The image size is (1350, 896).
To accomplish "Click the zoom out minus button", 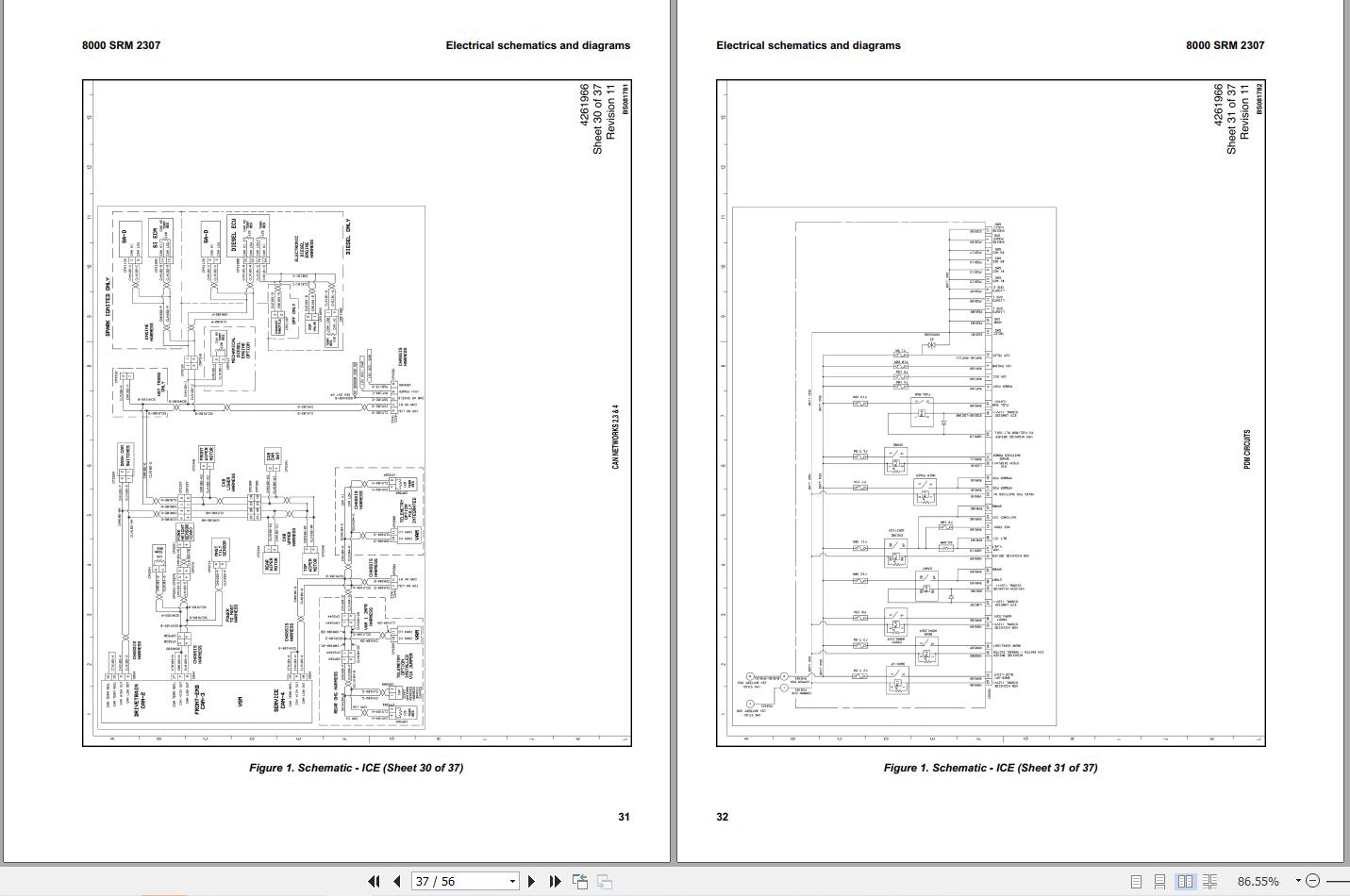I will 1312,881.
